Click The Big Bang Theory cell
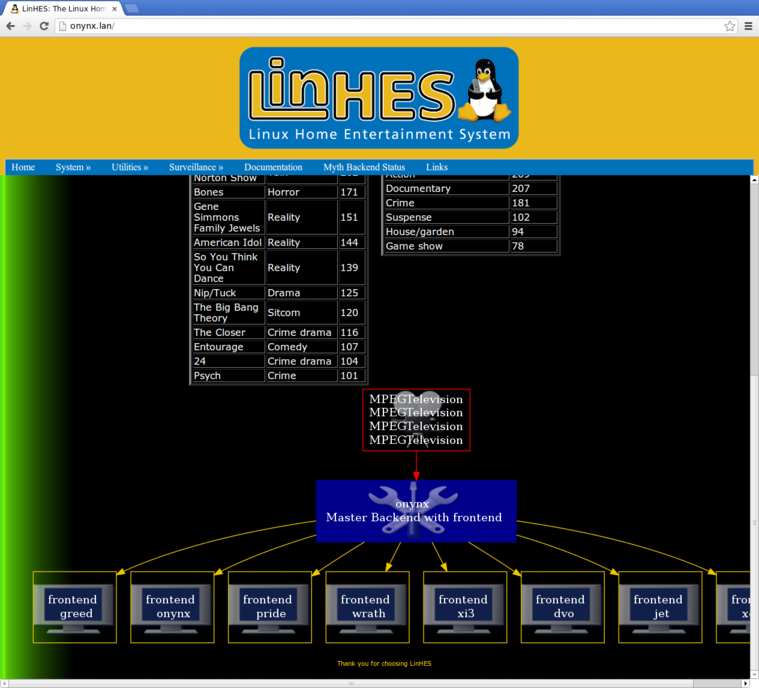Viewport: 759px width, 688px height. coord(228,313)
